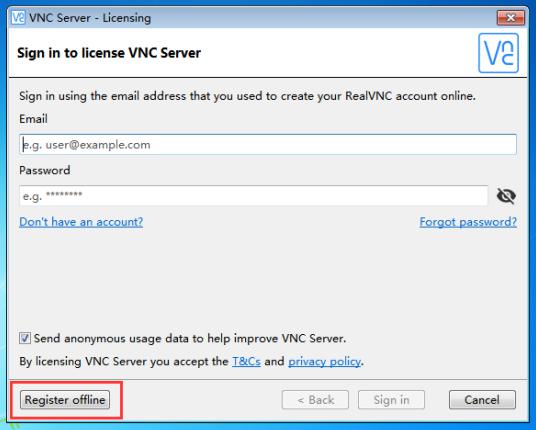Focus the Email input field
The width and height of the screenshot is (536, 430).
268,145
